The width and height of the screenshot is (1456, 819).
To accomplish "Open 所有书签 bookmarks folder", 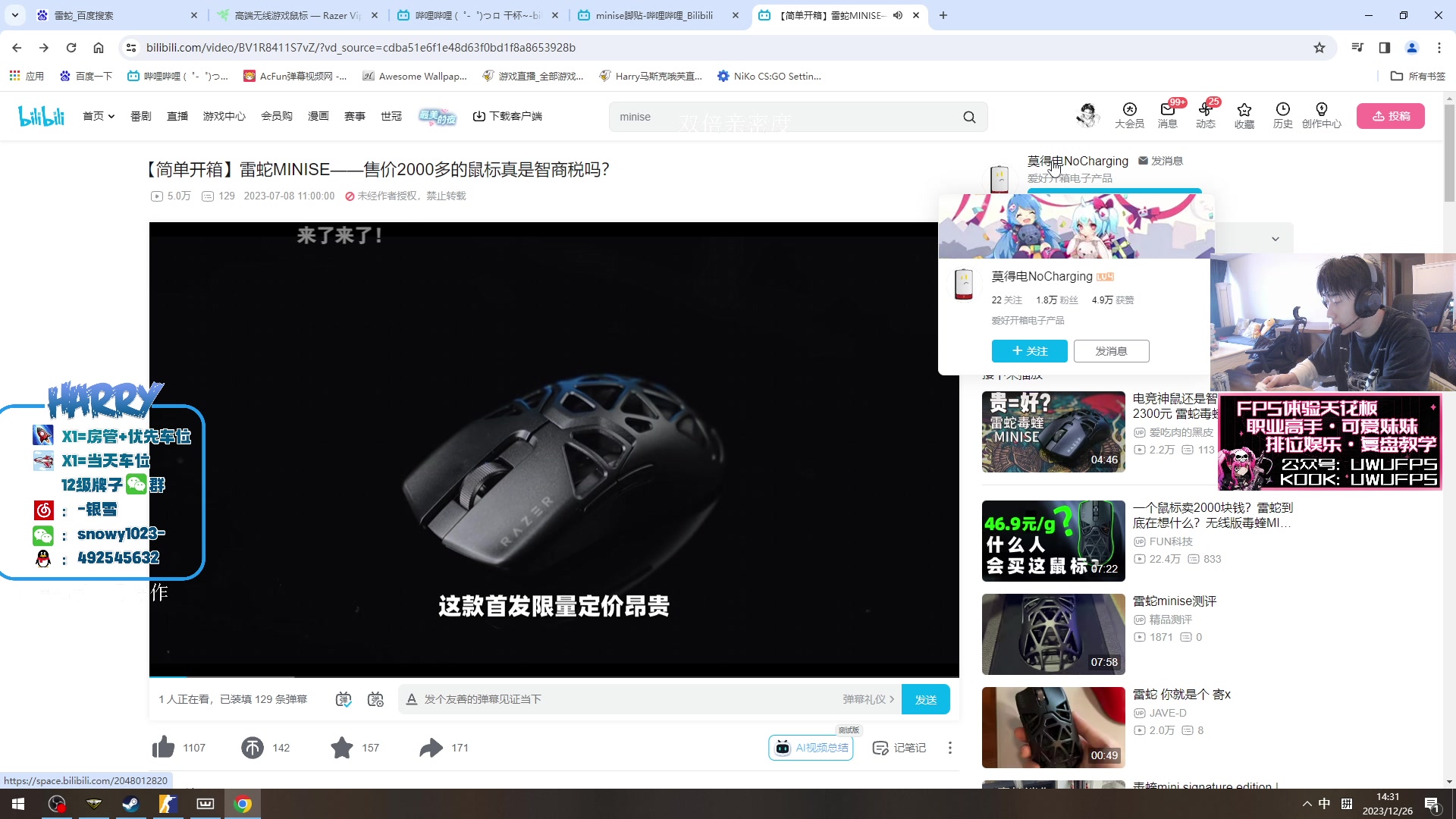I will pyautogui.click(x=1418, y=76).
